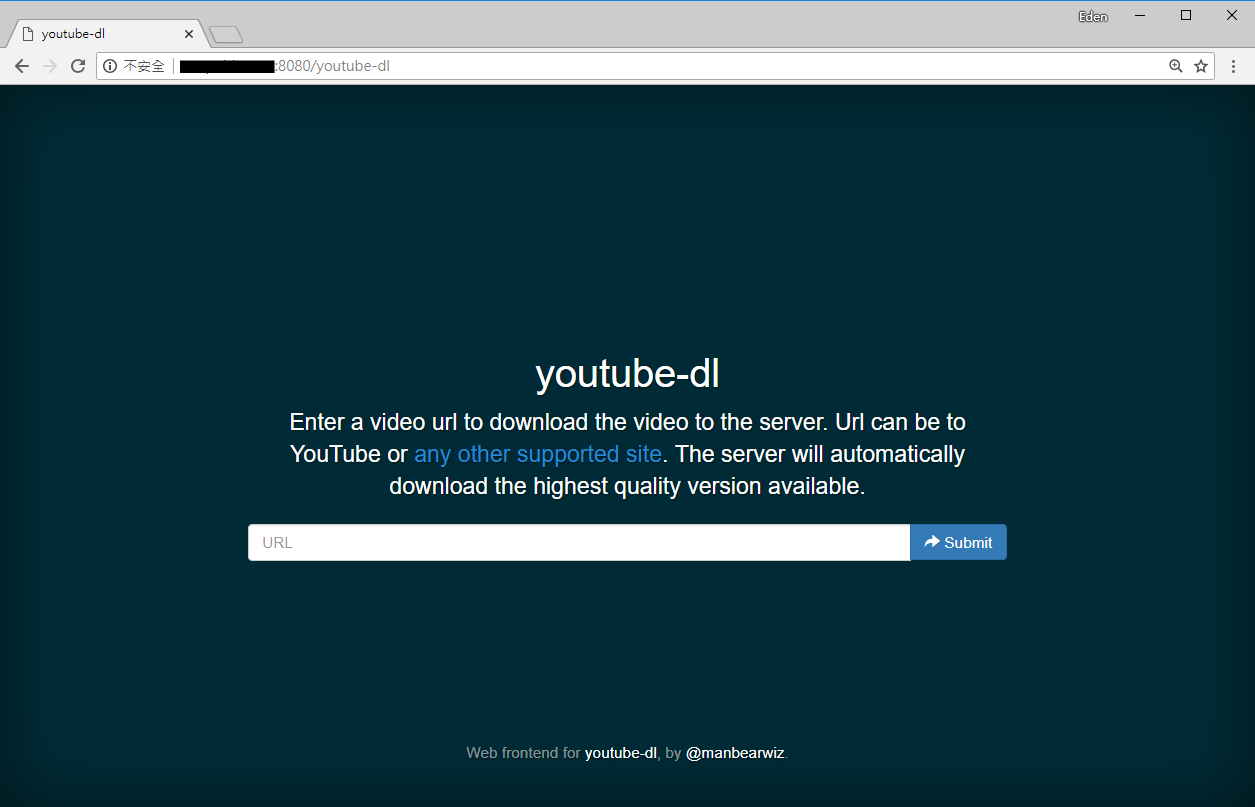The image size is (1255, 807).
Task: Focus the URL input field
Action: tap(579, 543)
